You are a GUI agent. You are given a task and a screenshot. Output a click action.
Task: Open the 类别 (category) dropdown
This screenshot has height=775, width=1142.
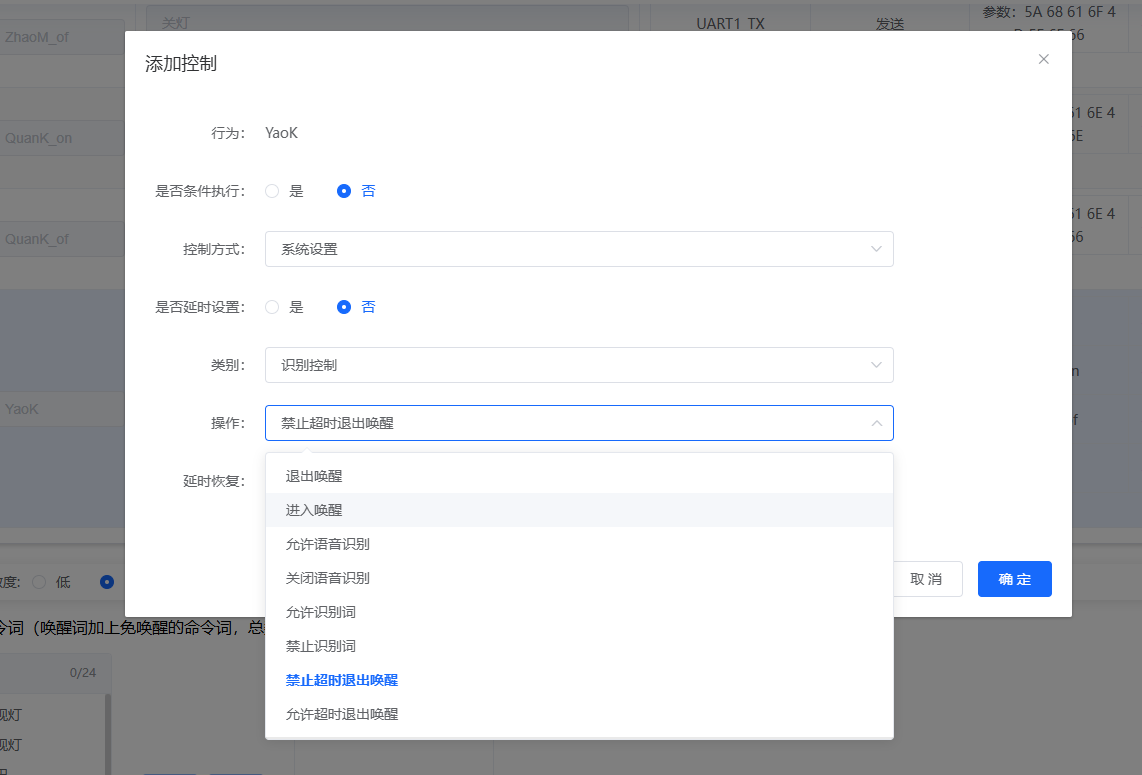578,365
